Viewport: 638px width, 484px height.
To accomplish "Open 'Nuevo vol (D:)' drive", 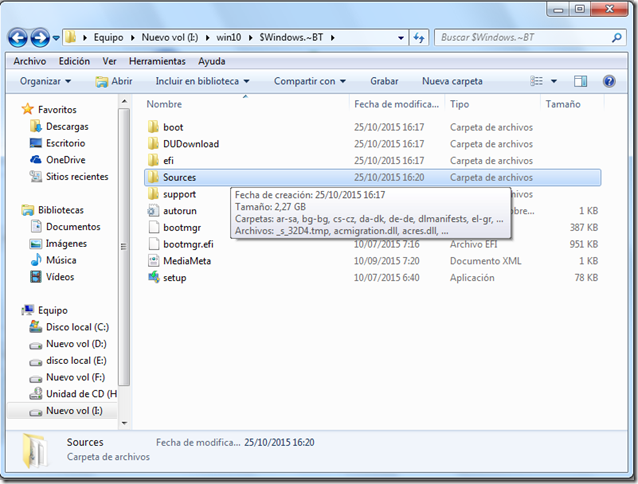I will pyautogui.click(x=76, y=344).
